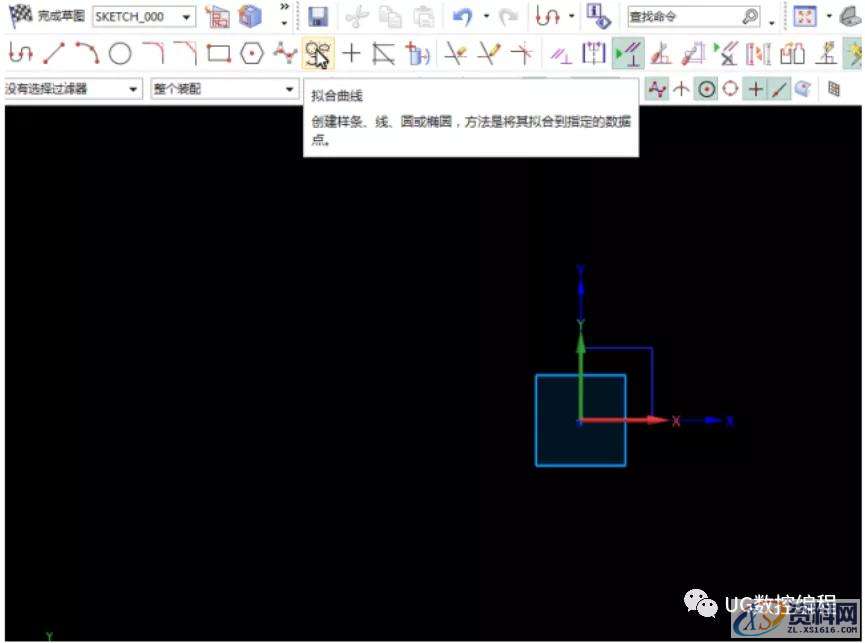Screen dimensions: 865x643
Task: Activate the Fit Curve tool
Action: point(318,54)
